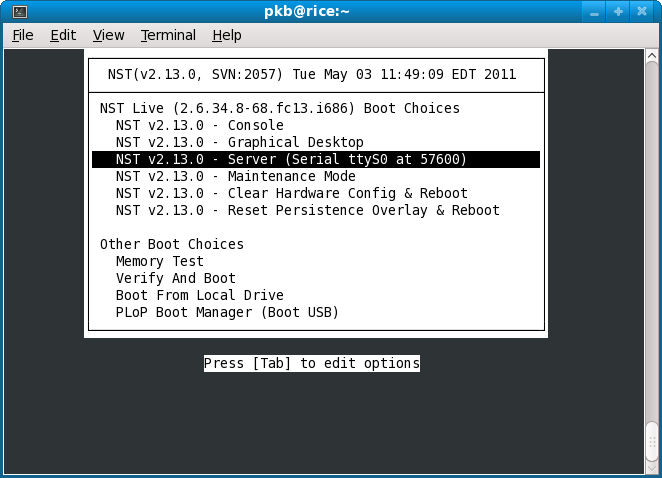Click the scrollbar down arrow
This screenshot has width=662, height=478.
pos(651,468)
